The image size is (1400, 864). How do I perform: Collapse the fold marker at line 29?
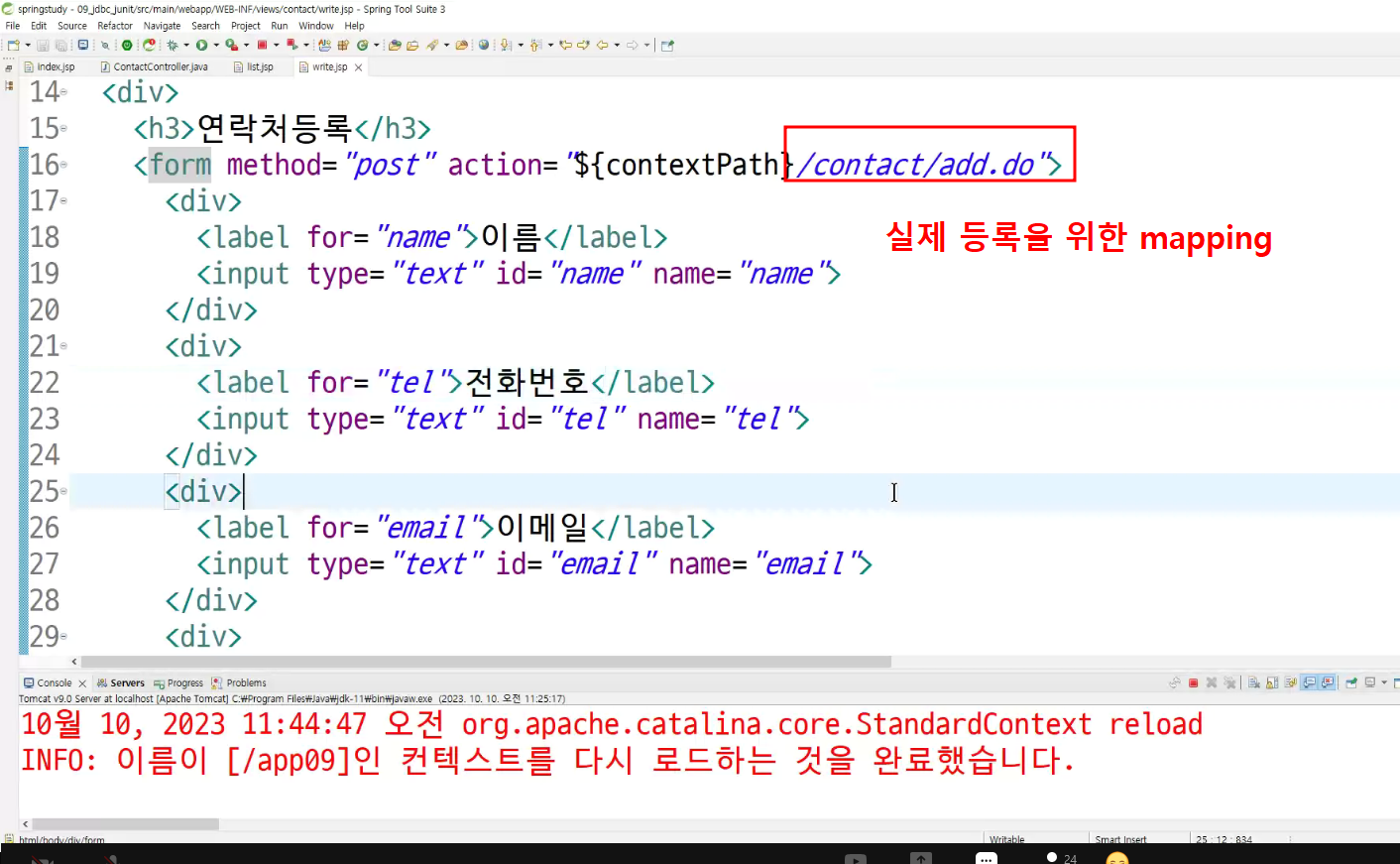(64, 637)
